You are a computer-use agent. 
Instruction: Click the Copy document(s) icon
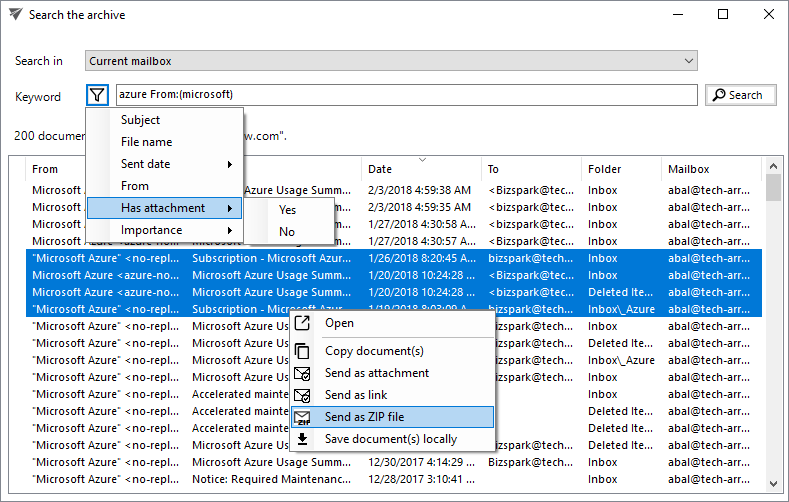(303, 351)
